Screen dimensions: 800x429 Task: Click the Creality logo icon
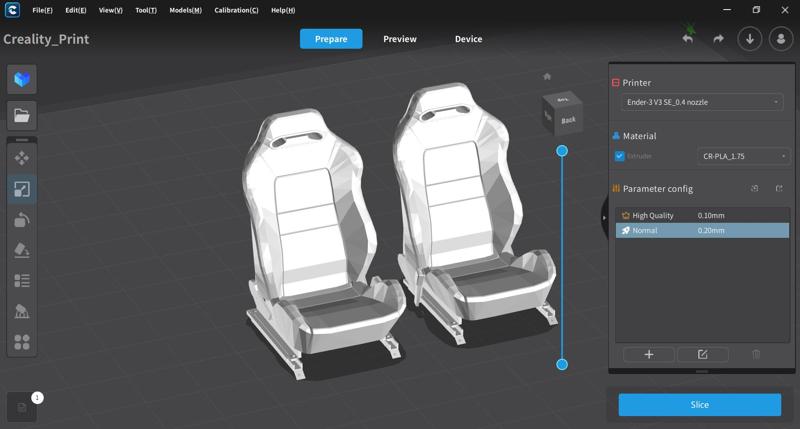point(12,10)
